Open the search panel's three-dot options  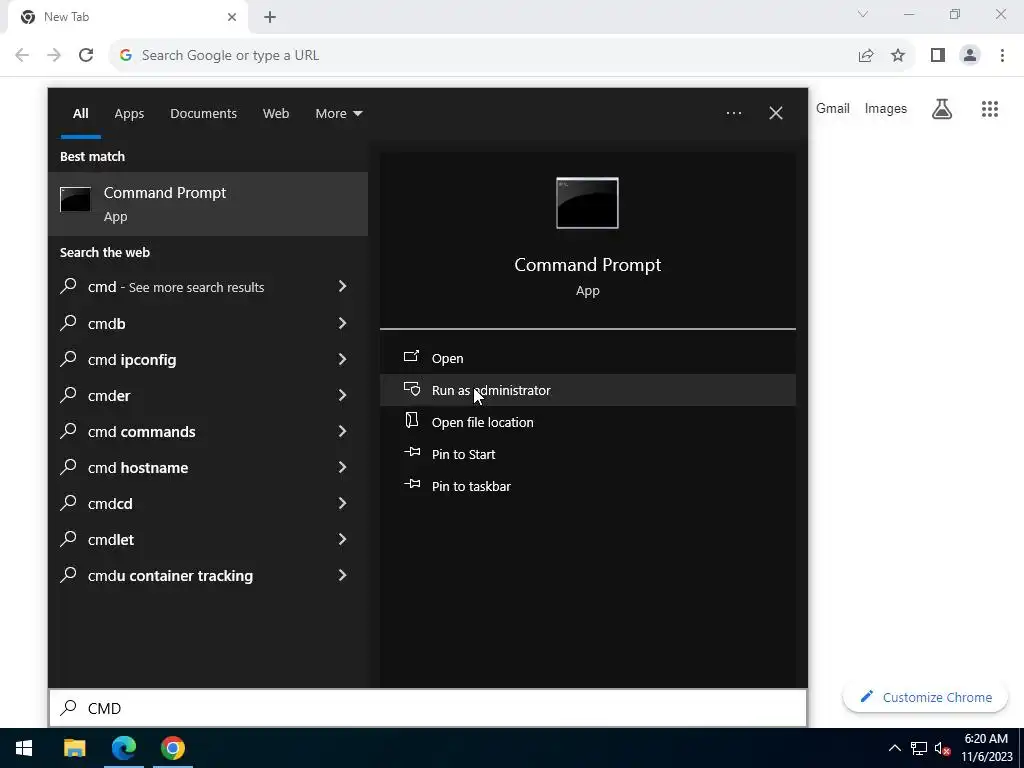734,113
